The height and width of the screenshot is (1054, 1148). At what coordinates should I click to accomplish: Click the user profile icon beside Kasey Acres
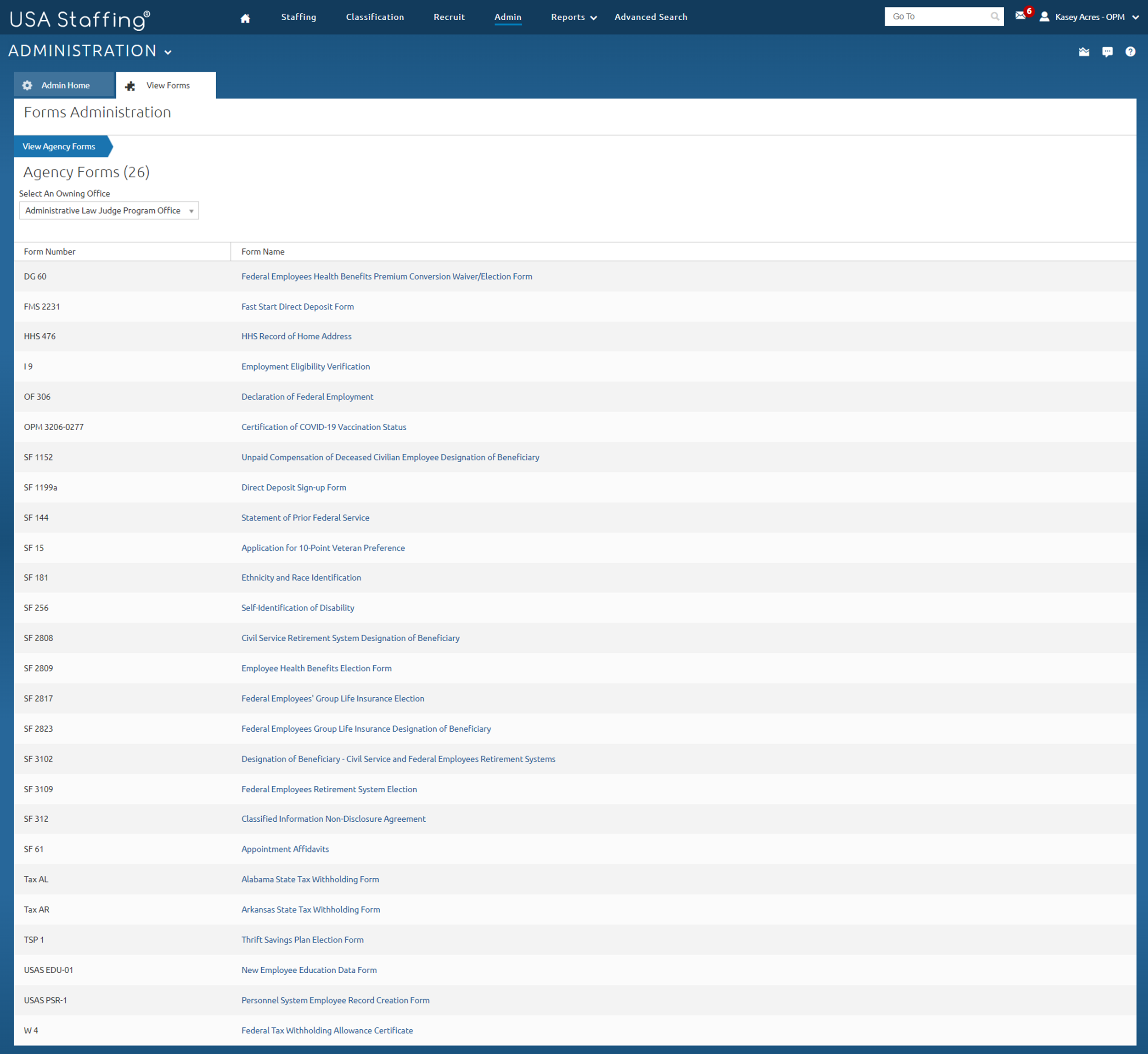click(1045, 17)
